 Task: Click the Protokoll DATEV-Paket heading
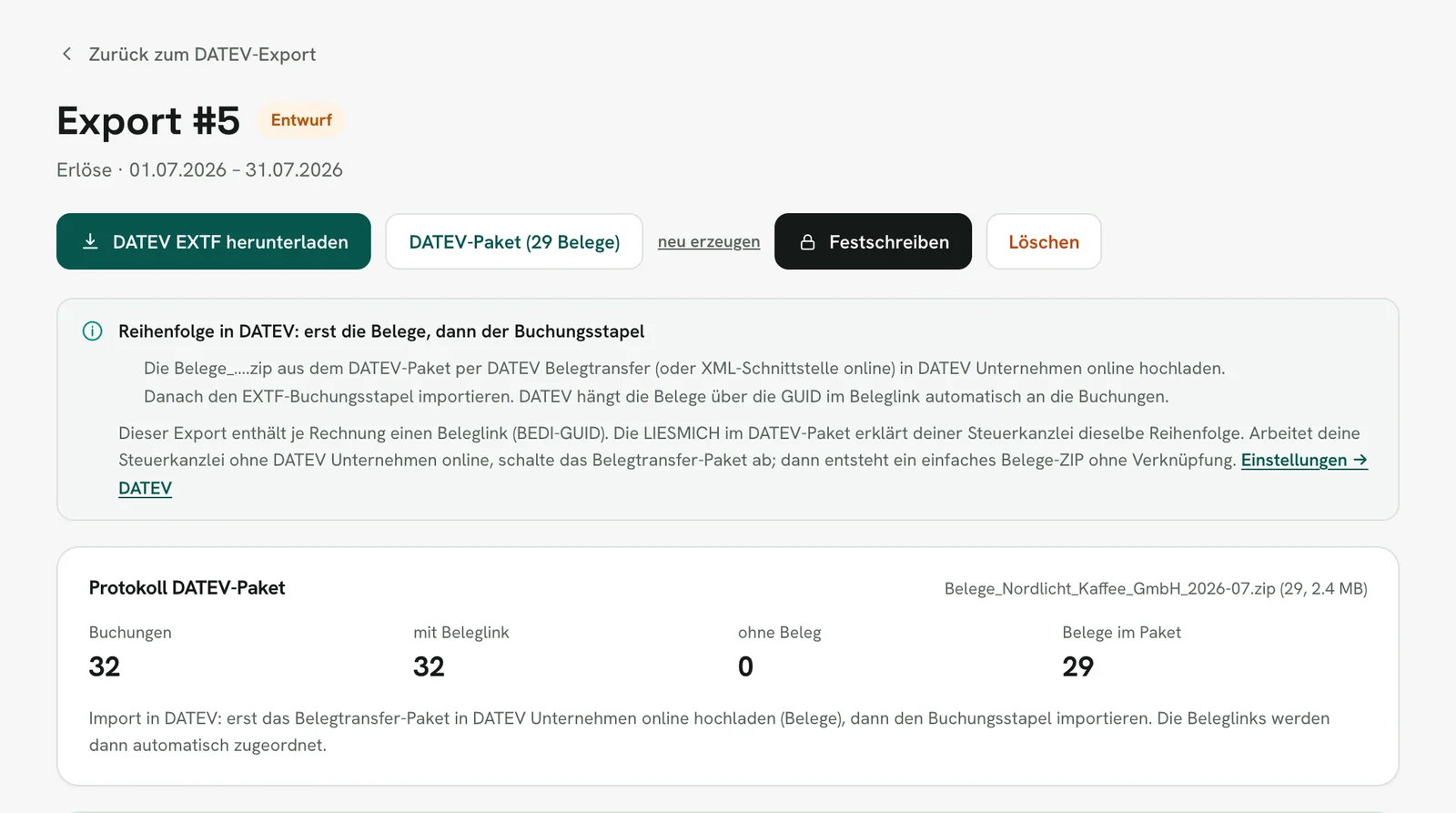tap(187, 588)
